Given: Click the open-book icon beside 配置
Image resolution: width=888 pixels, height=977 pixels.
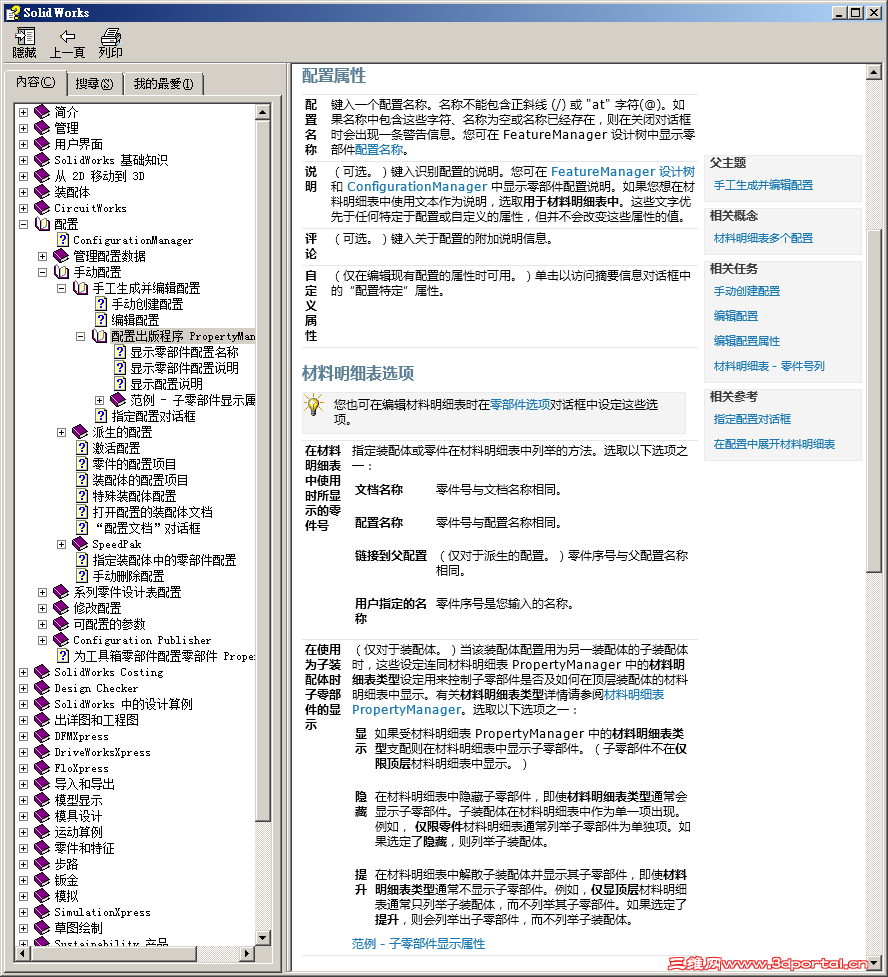Looking at the screenshot, I should [42, 224].
